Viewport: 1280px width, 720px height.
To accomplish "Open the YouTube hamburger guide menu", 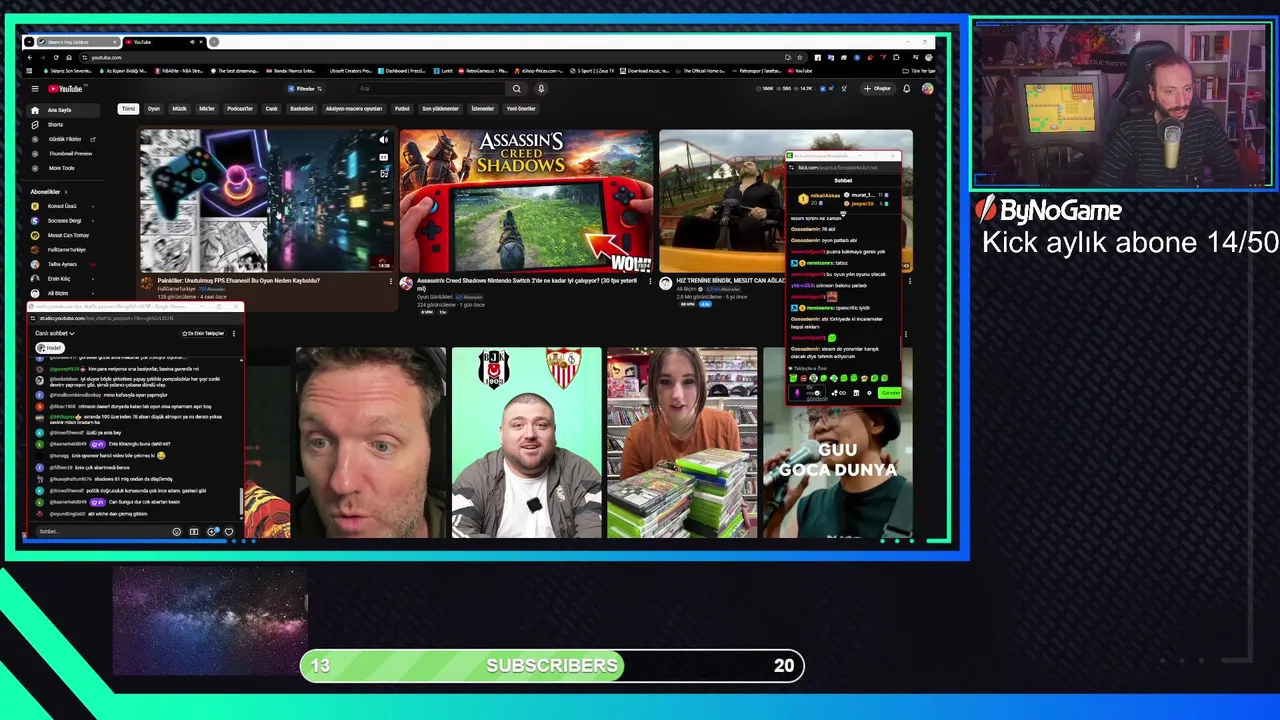I will 35,89.
